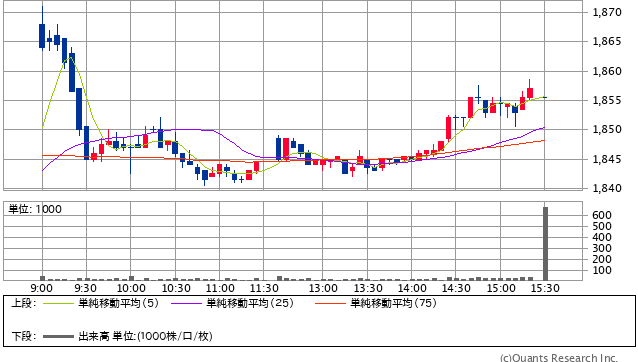Click the 1,845 price axis label
The height and width of the screenshot is (362, 638).
(x=607, y=159)
